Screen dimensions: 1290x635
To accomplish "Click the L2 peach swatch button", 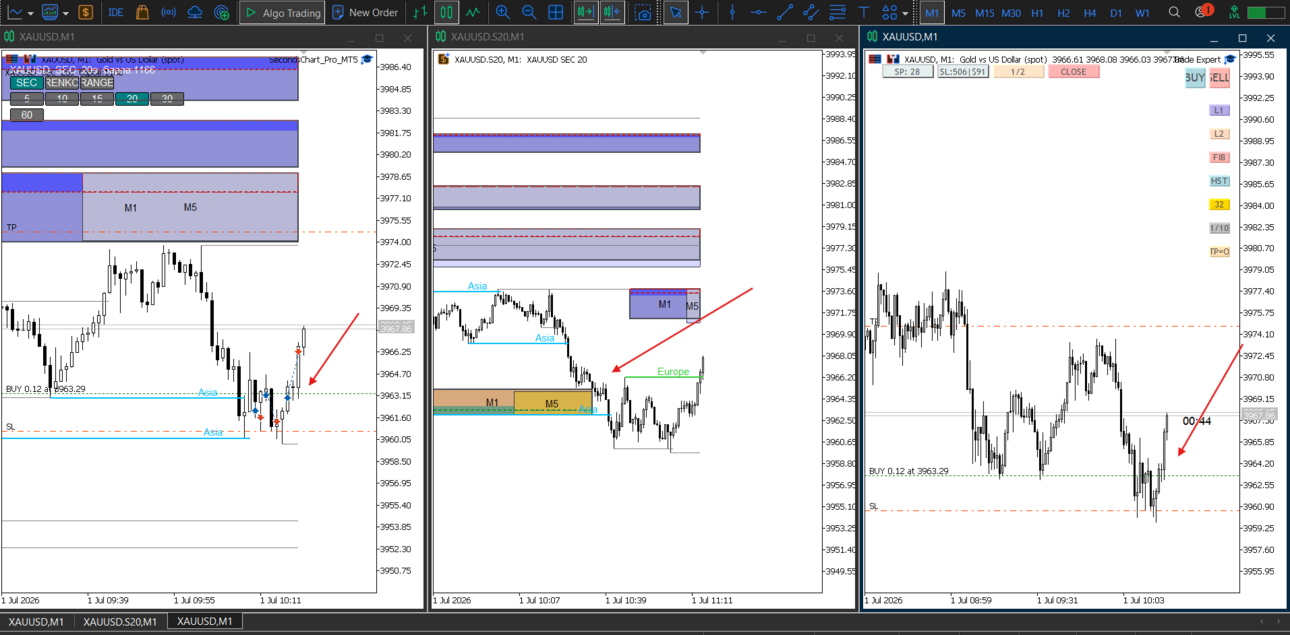I will pos(1219,134).
